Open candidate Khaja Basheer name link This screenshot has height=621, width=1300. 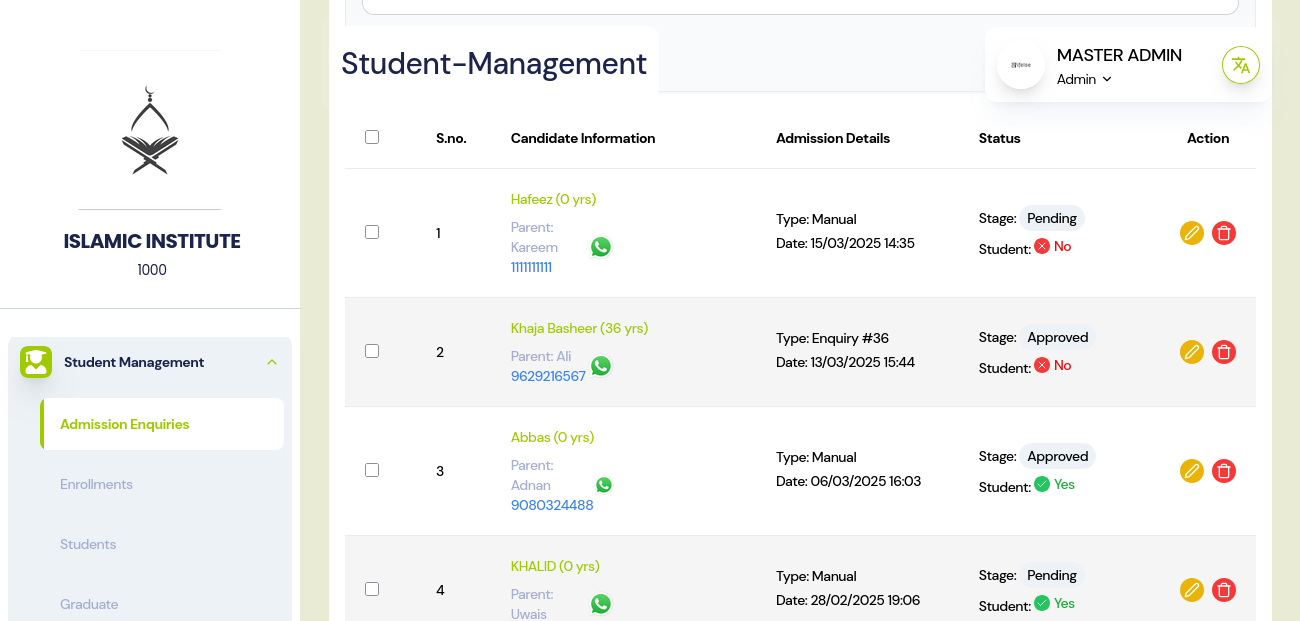coord(579,328)
